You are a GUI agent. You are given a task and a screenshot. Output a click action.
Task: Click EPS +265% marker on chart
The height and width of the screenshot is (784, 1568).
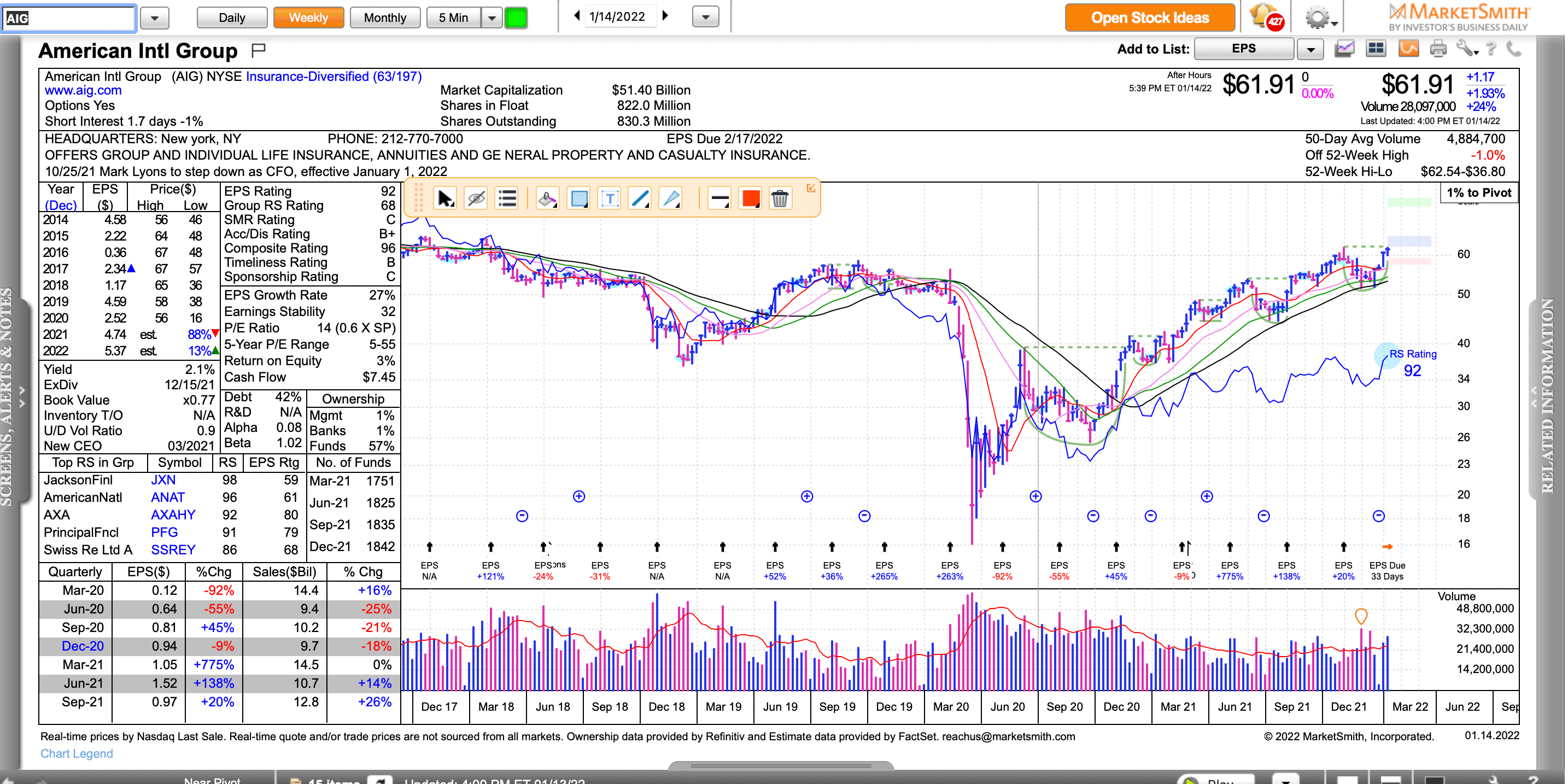point(884,570)
